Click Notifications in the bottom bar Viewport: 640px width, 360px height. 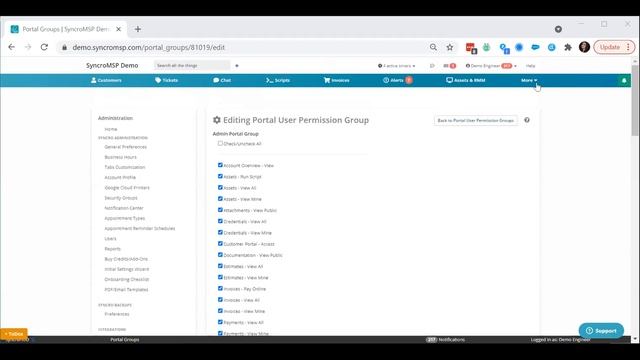445,340
